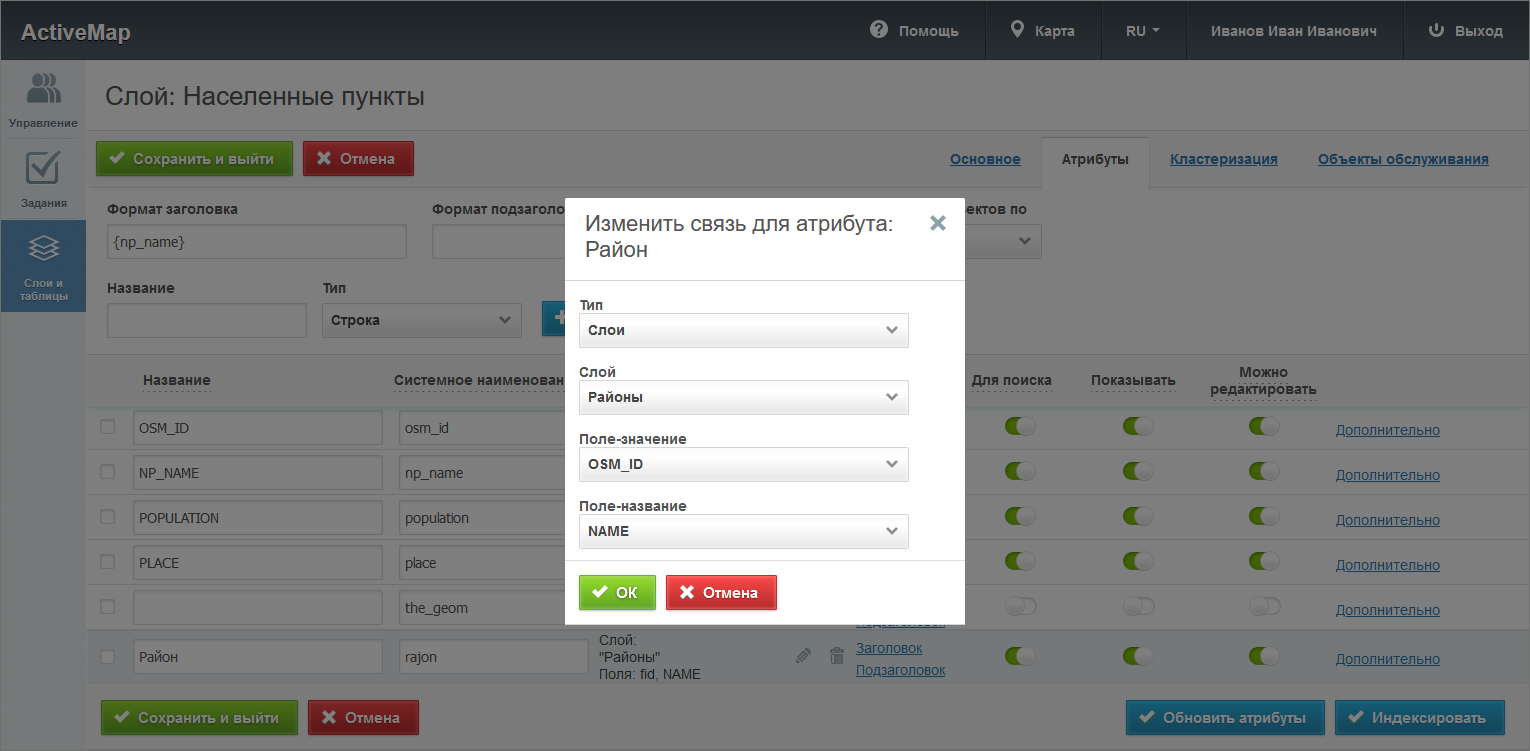Open the Карта map view

(x=1043, y=31)
